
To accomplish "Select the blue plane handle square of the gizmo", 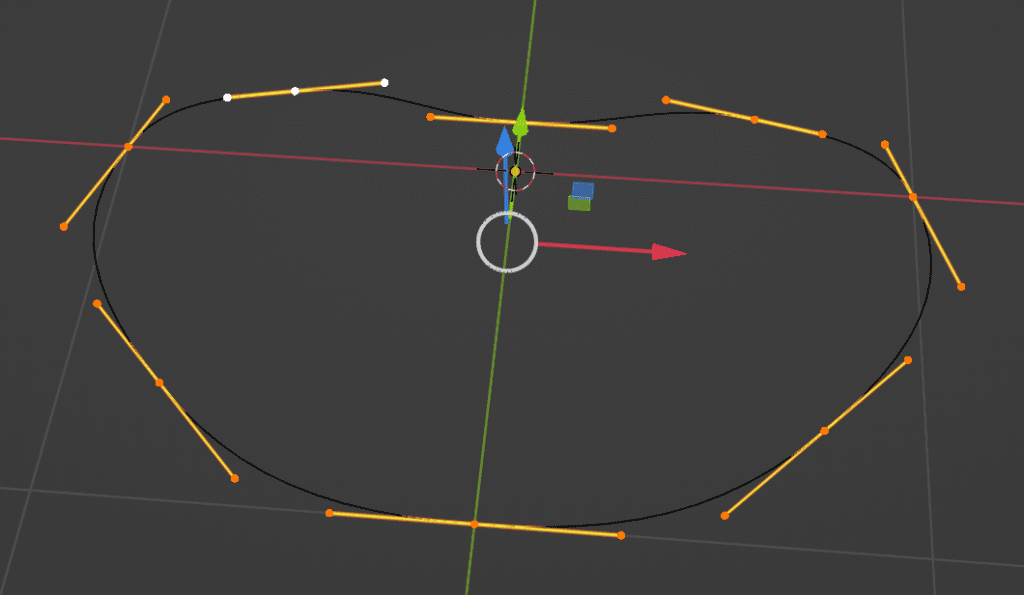I will pyautogui.click(x=583, y=190).
